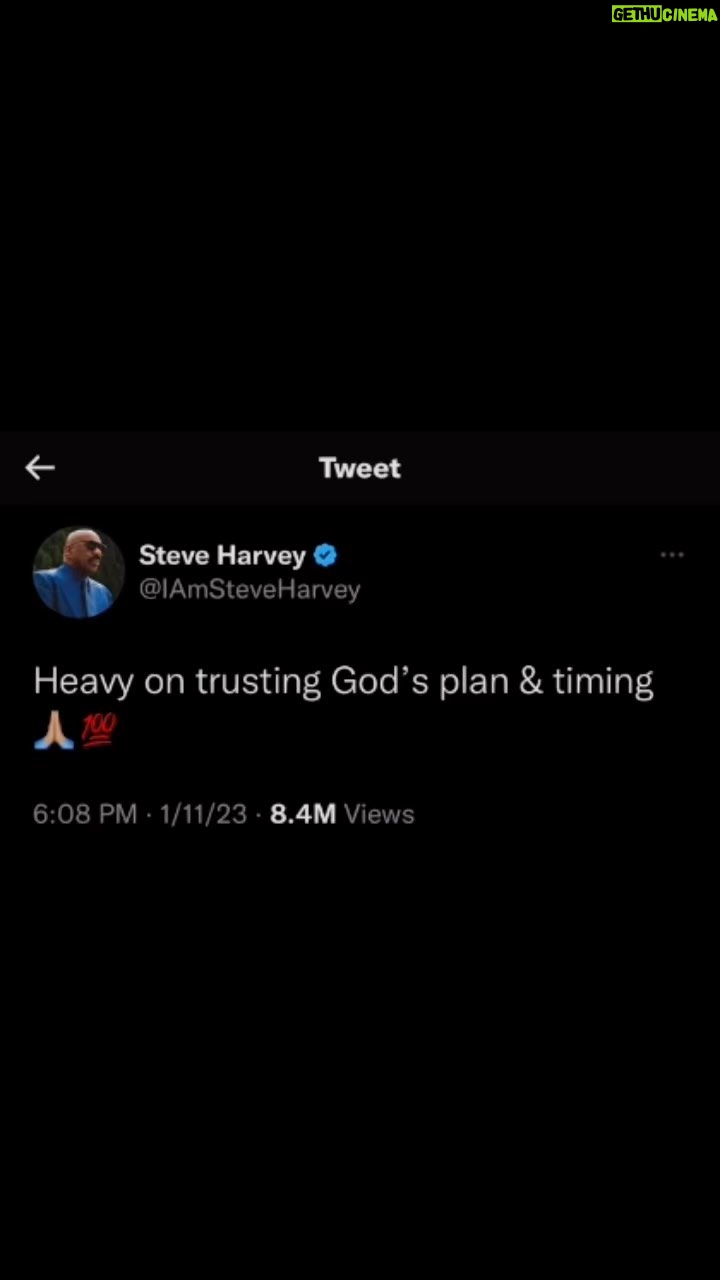Image resolution: width=720 pixels, height=1280 pixels.
Task: Tap the blue verified badge
Action: [326, 555]
